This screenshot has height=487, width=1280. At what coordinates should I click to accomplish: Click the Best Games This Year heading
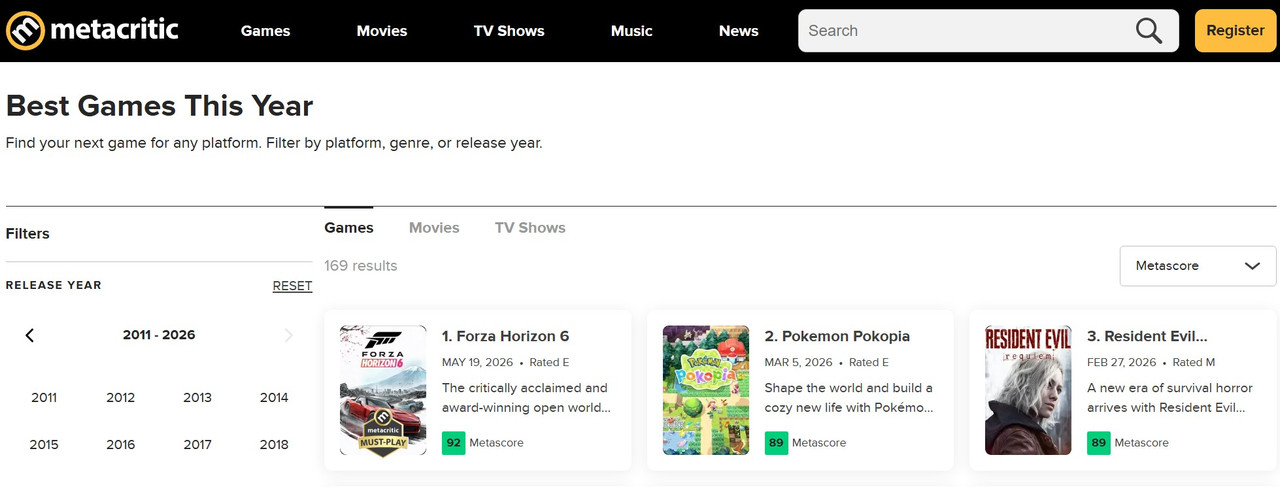point(160,106)
